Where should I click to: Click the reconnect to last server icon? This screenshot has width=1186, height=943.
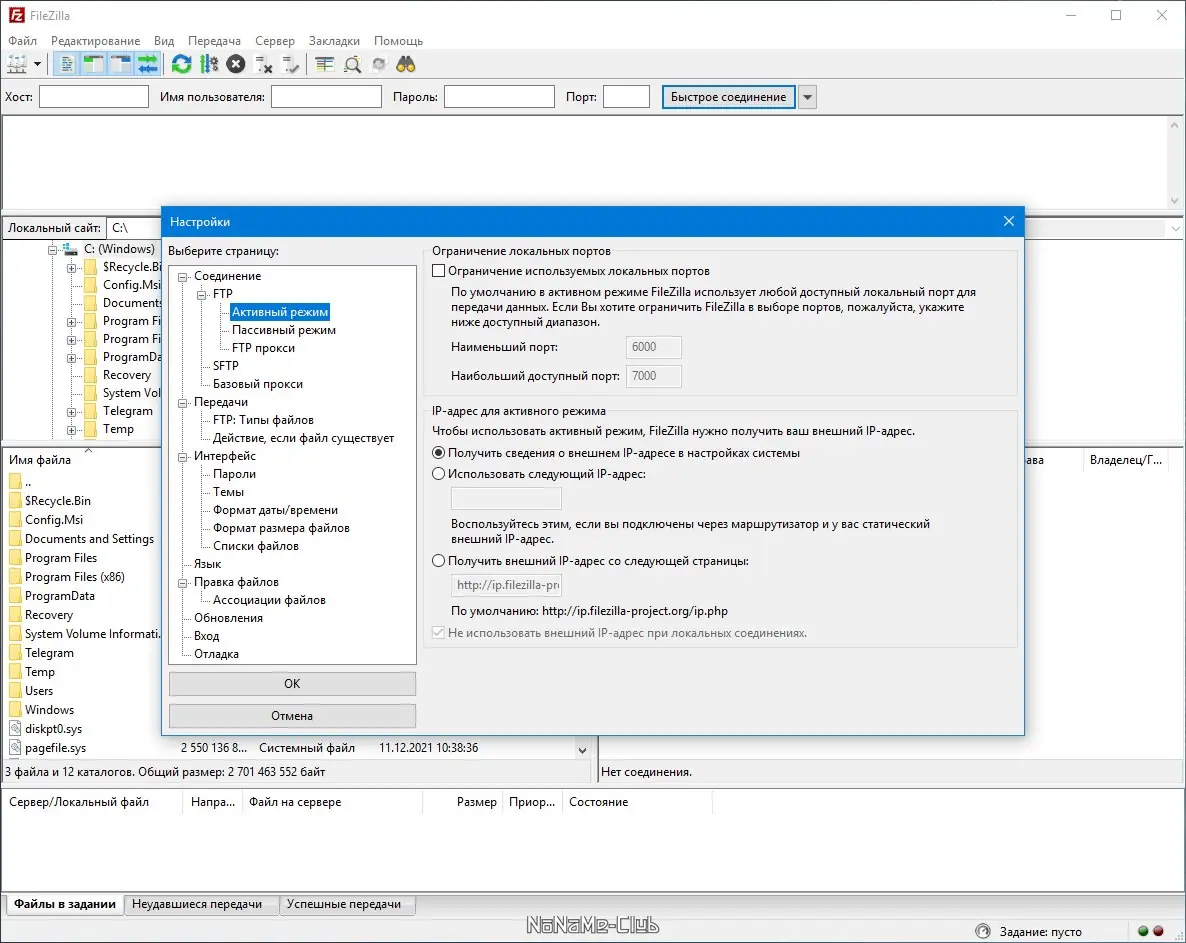pos(290,65)
